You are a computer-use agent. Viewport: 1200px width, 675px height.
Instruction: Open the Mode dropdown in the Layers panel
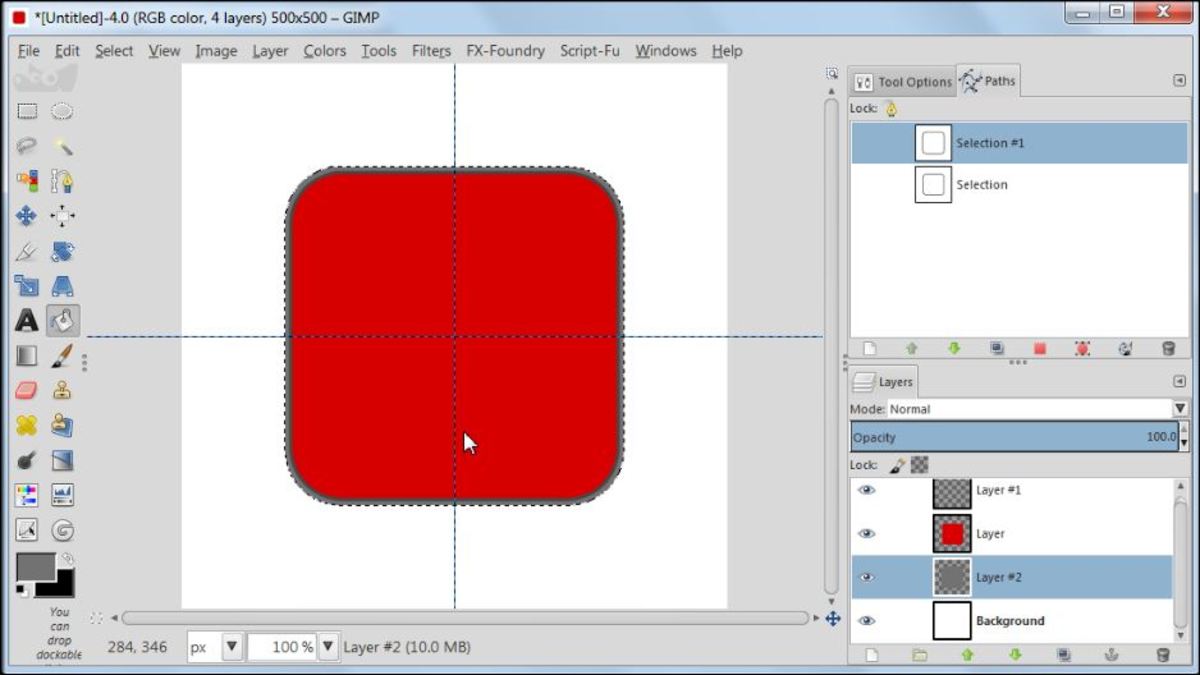click(1180, 408)
